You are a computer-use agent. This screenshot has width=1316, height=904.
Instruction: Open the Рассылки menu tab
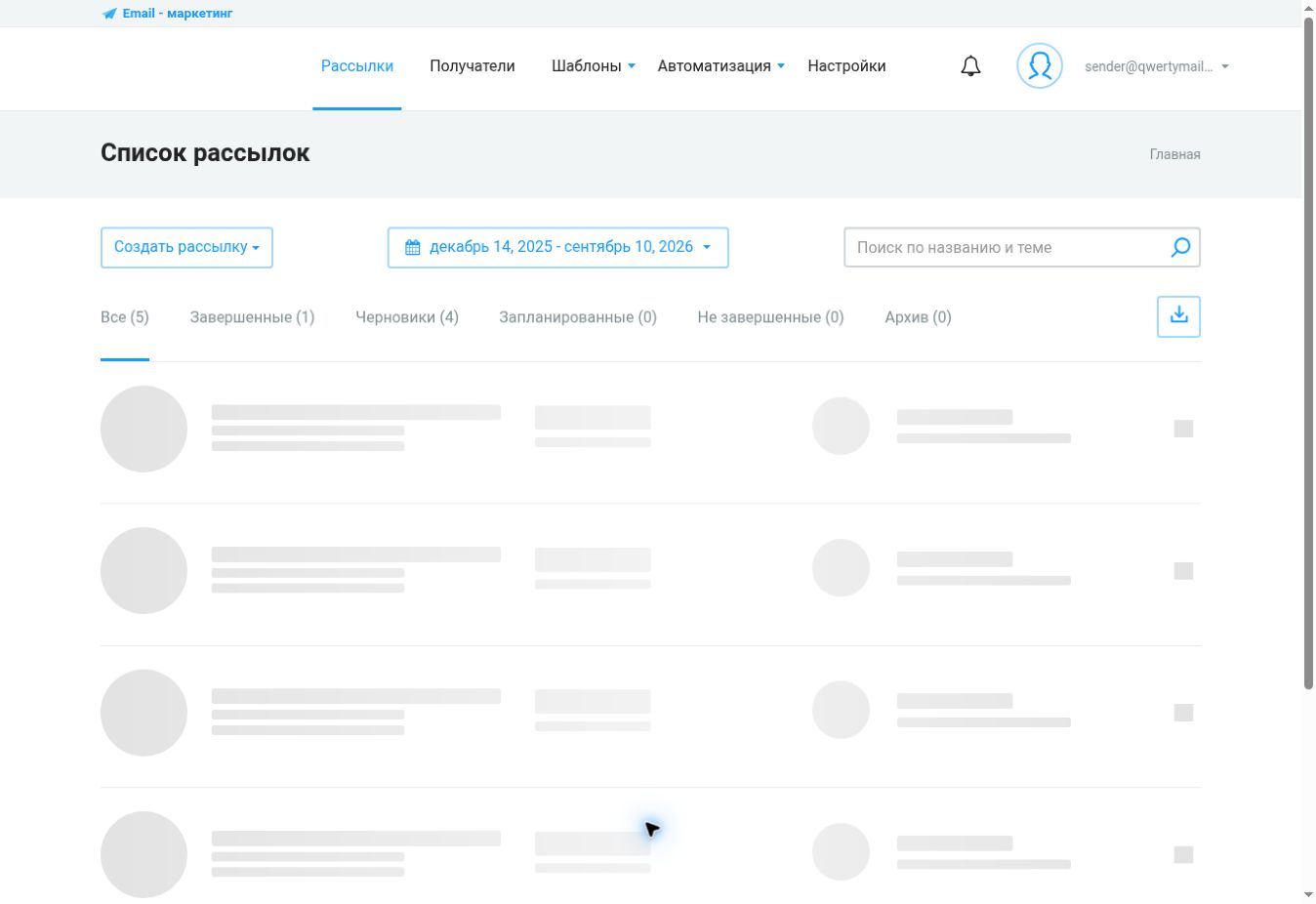coord(357,66)
